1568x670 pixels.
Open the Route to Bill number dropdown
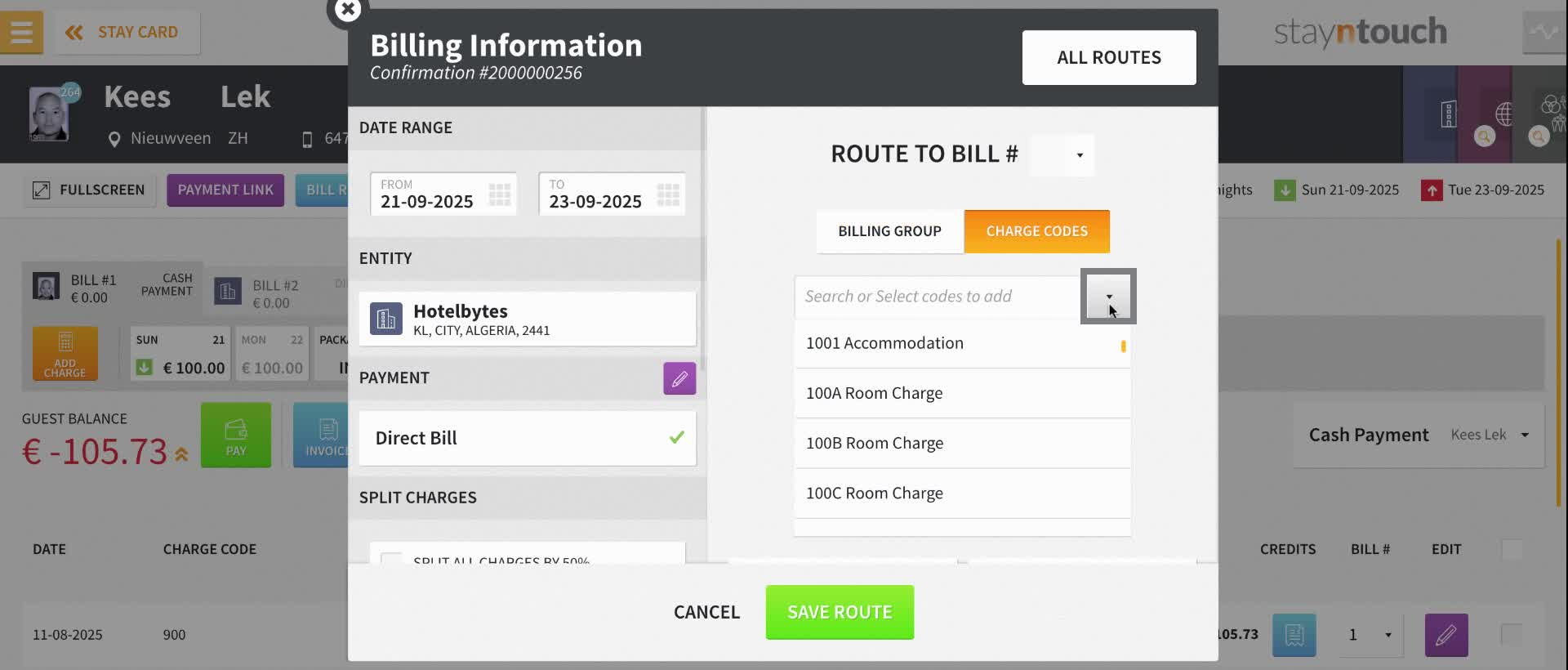click(1062, 155)
